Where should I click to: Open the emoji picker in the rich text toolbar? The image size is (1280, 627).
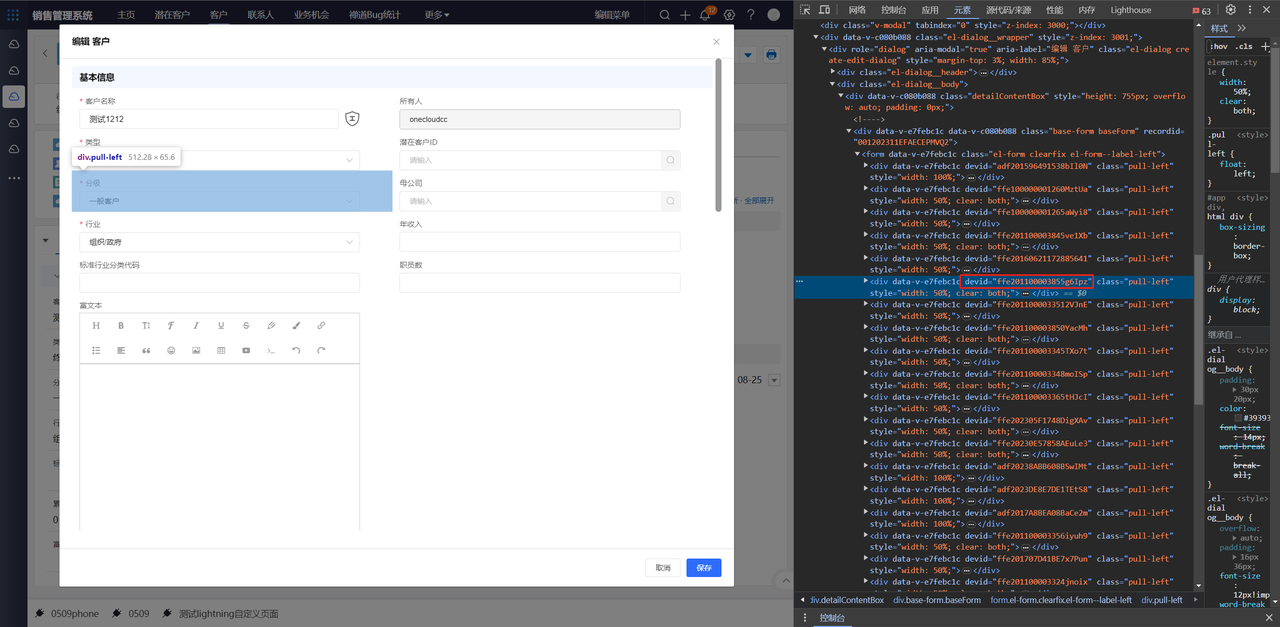pyautogui.click(x=171, y=351)
